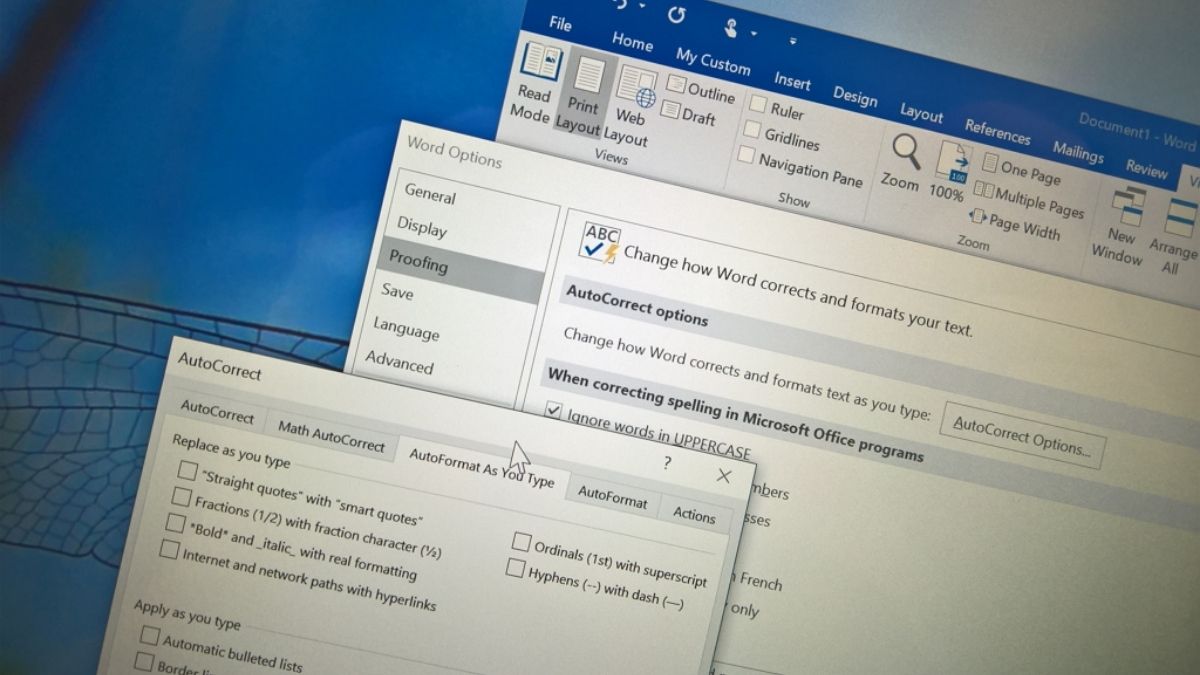This screenshot has width=1200, height=675.
Task: Switch to the References tab
Action: [997, 132]
